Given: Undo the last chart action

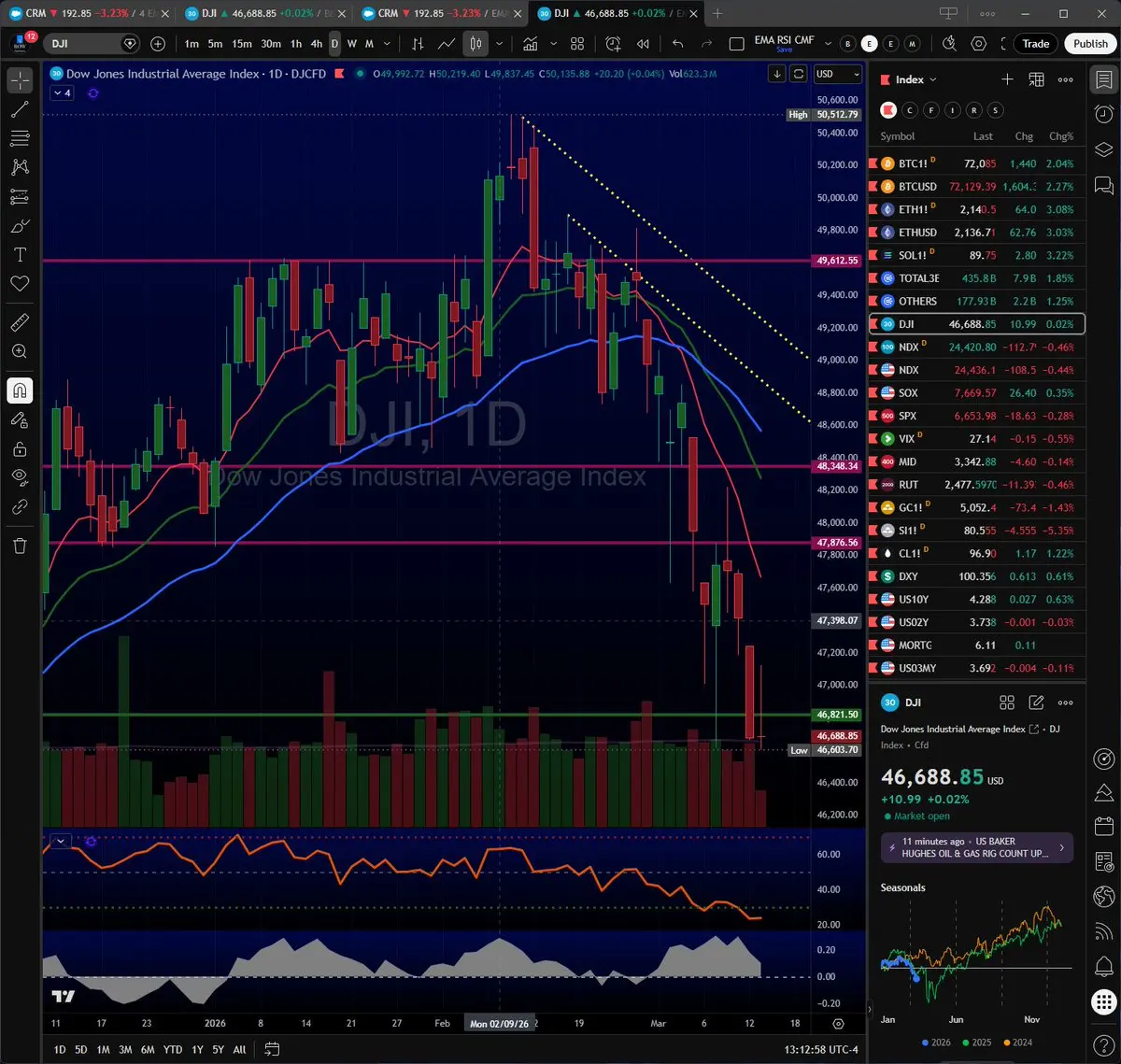Looking at the screenshot, I should (678, 44).
